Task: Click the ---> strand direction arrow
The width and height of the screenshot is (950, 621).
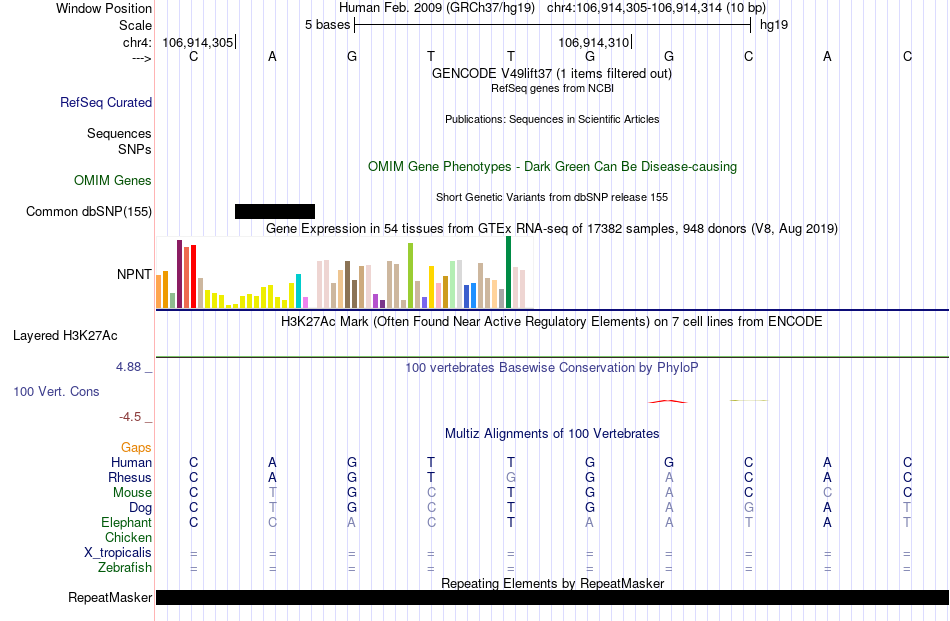Action: 142,58
